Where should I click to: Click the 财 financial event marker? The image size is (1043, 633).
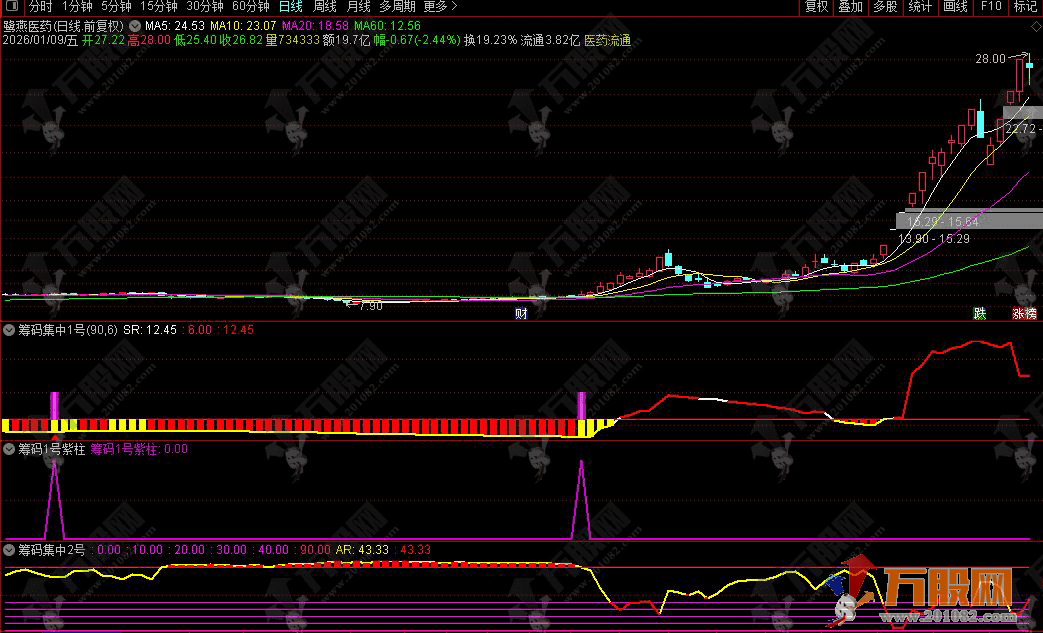pyautogui.click(x=521, y=313)
